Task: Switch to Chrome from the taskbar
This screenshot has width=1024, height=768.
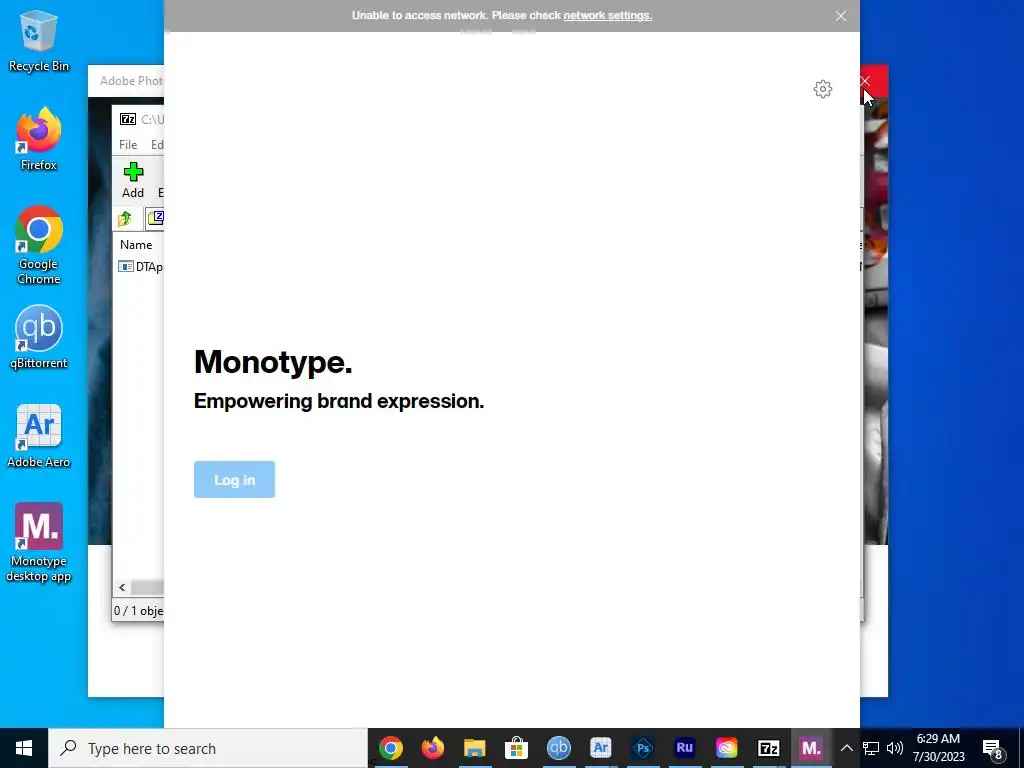Action: (x=391, y=748)
